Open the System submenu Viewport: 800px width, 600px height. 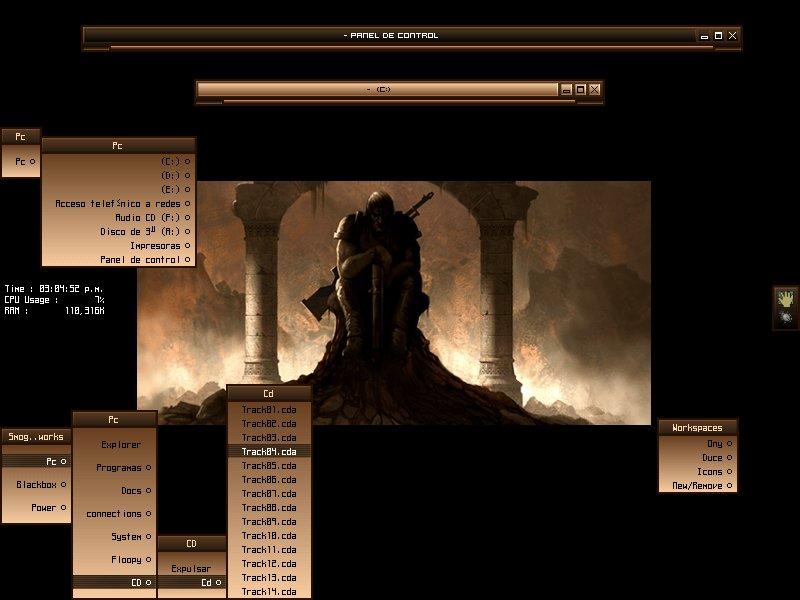coord(114,536)
